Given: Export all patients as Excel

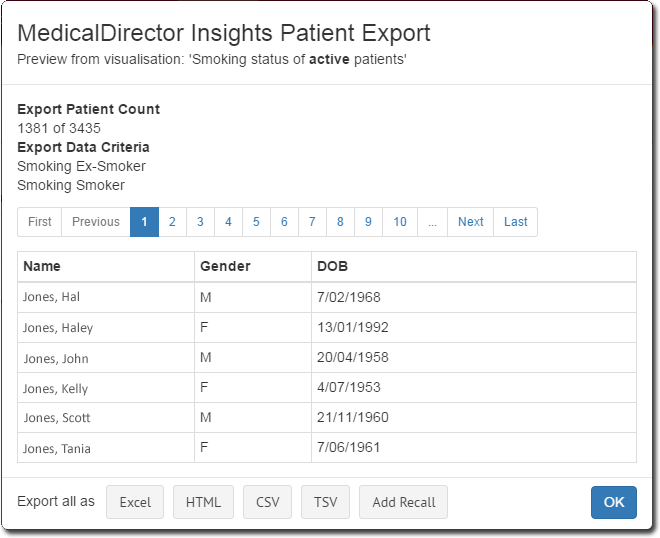Looking at the screenshot, I should (135, 502).
